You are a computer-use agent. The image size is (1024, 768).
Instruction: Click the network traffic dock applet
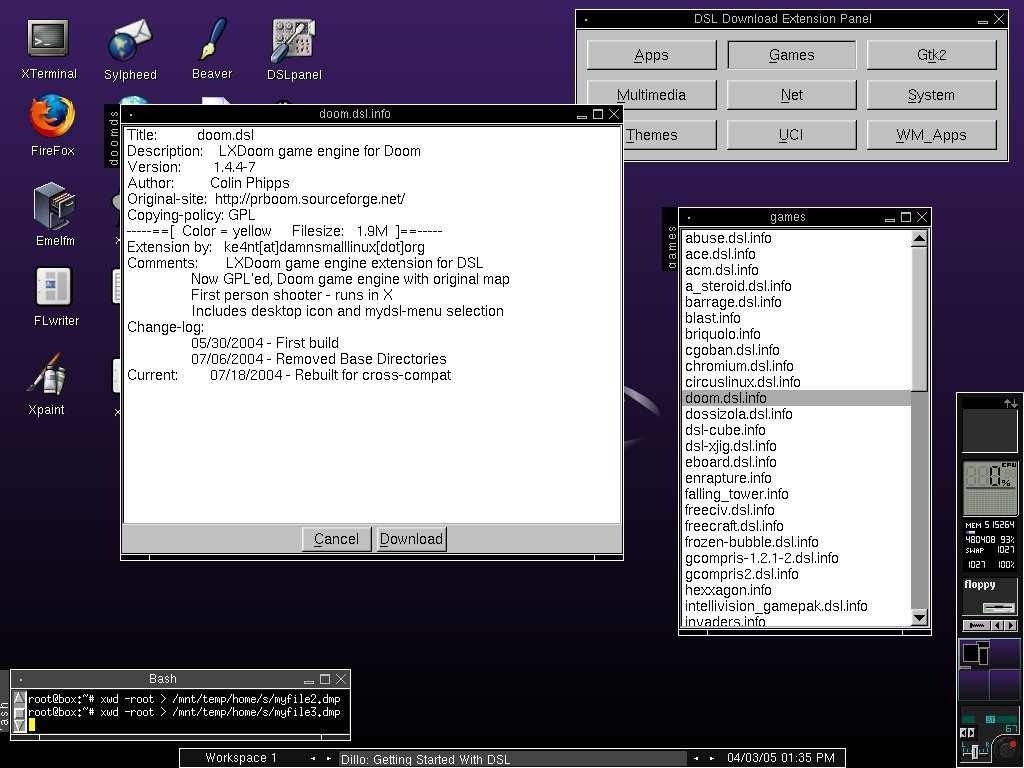click(x=990, y=424)
